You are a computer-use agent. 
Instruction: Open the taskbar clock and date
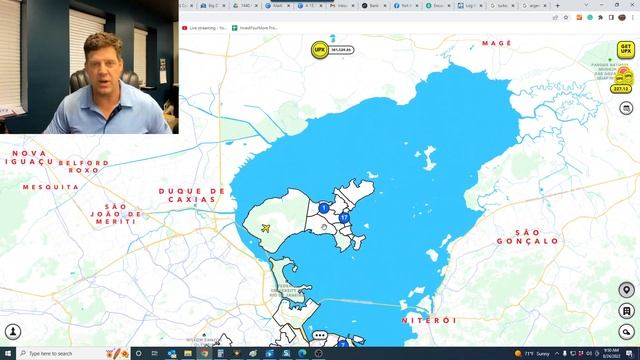tap(611, 353)
